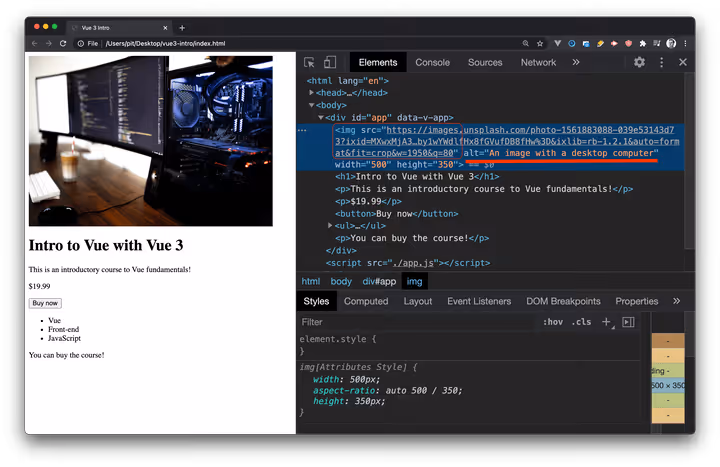Select the h1 Intro to Vue node
Viewport: 720px width, 467px height.
point(417,177)
